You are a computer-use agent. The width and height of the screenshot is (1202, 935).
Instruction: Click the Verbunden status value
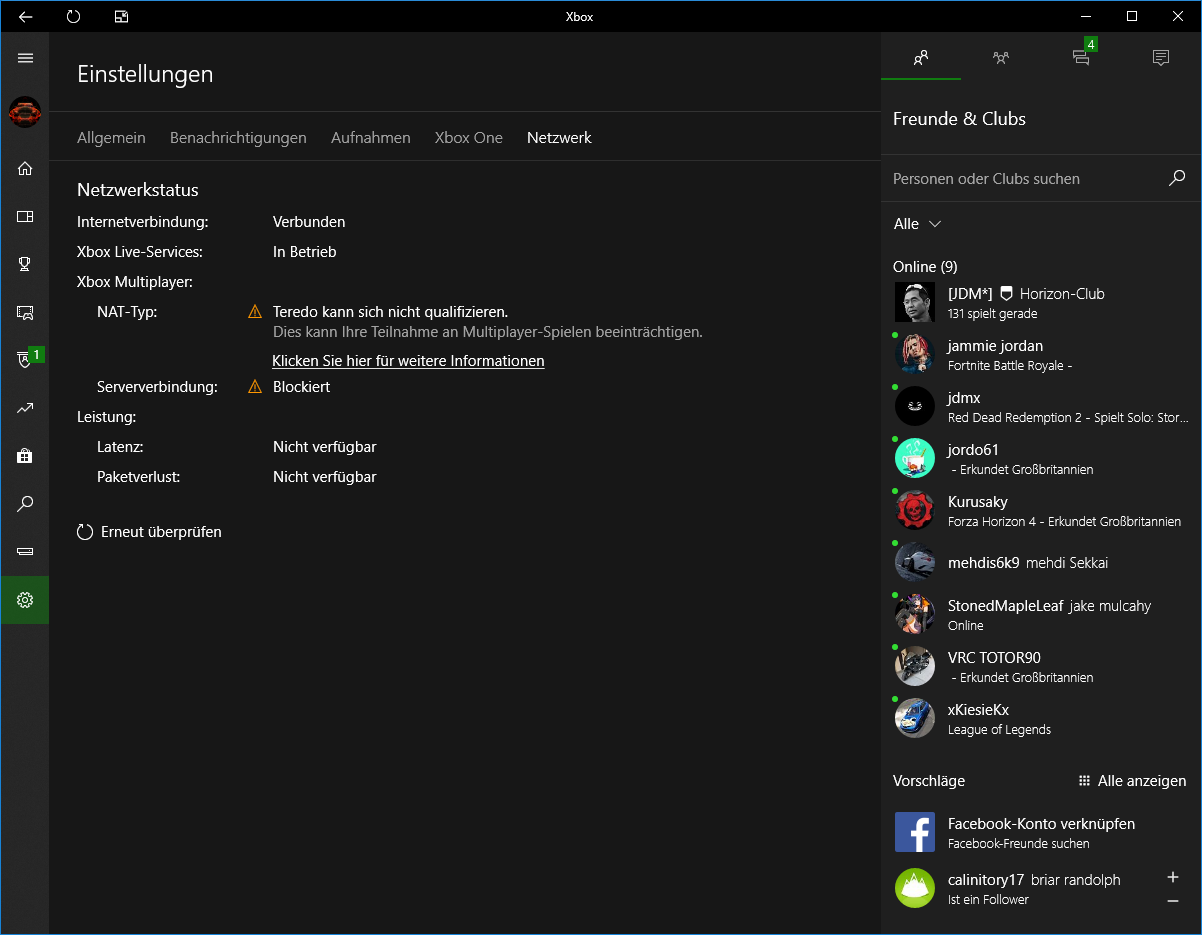point(309,222)
